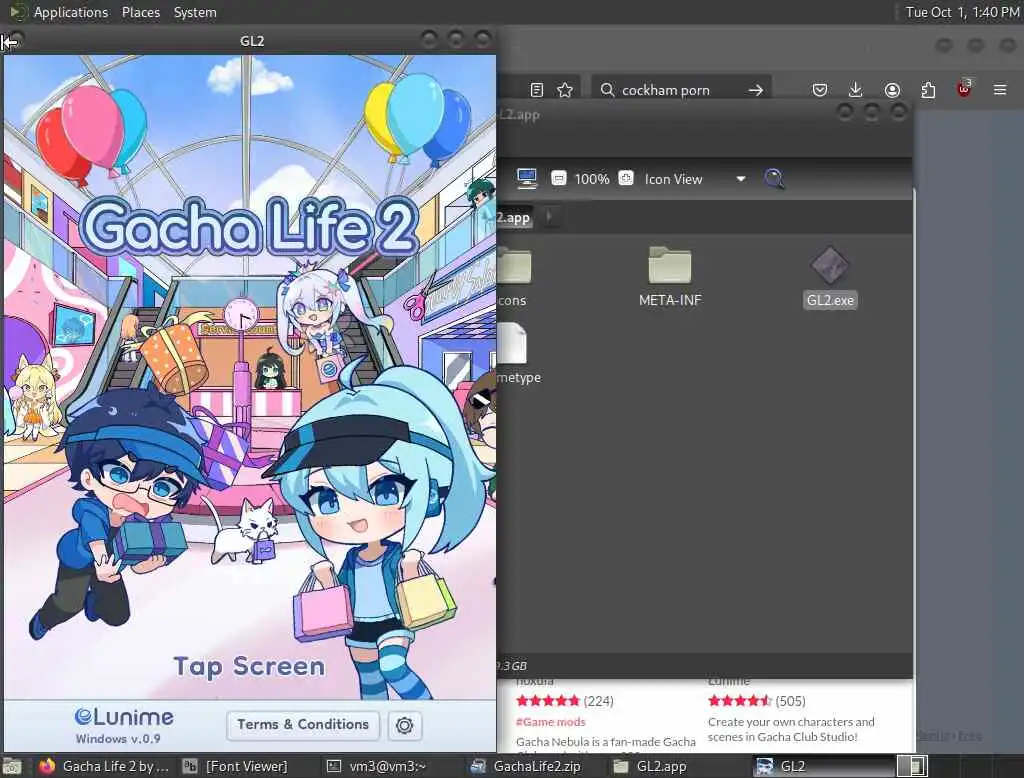This screenshot has width=1024, height=778.
Task: Click the file manager search magnifier icon
Action: 774,178
